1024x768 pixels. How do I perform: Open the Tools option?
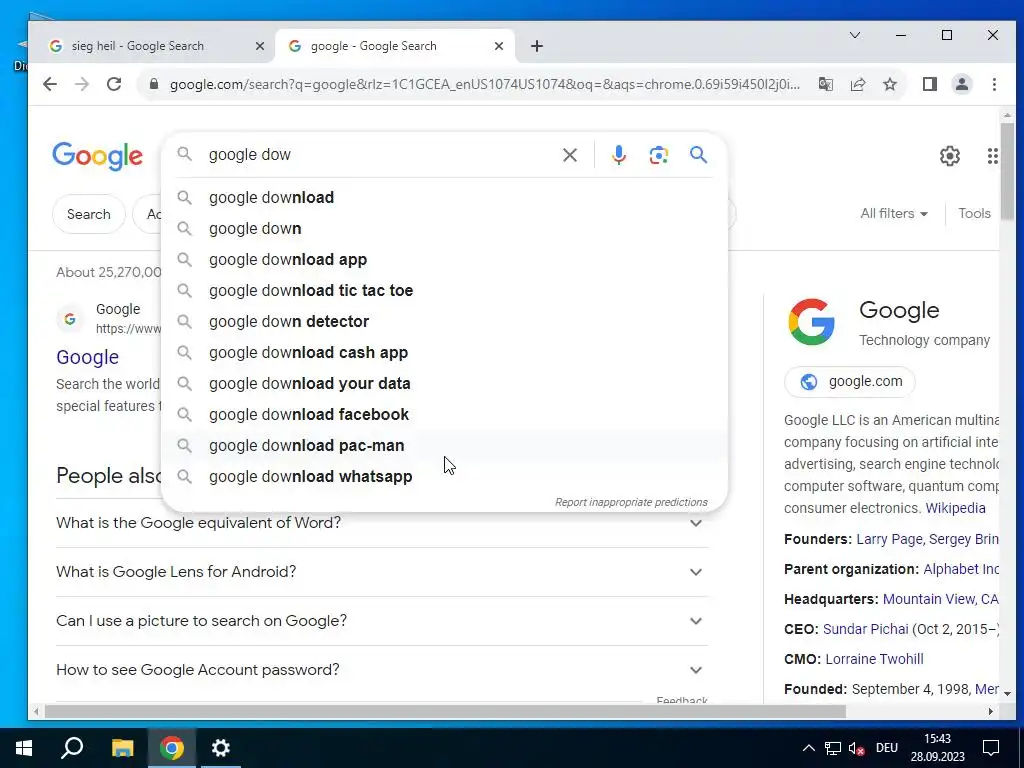974,214
